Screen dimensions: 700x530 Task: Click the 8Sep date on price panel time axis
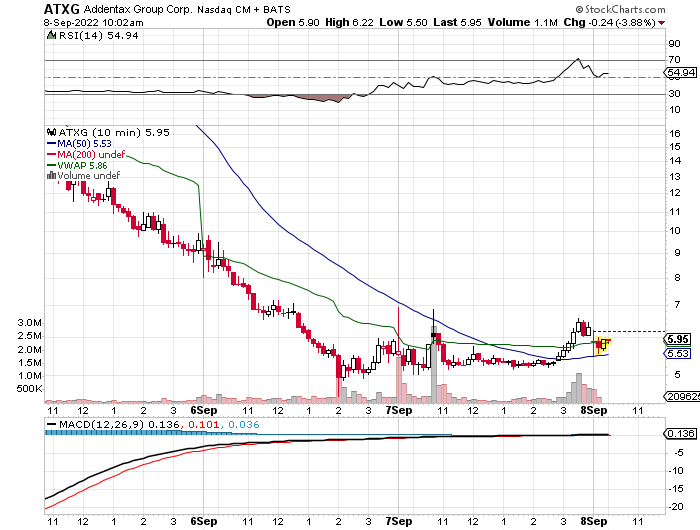tap(594, 410)
